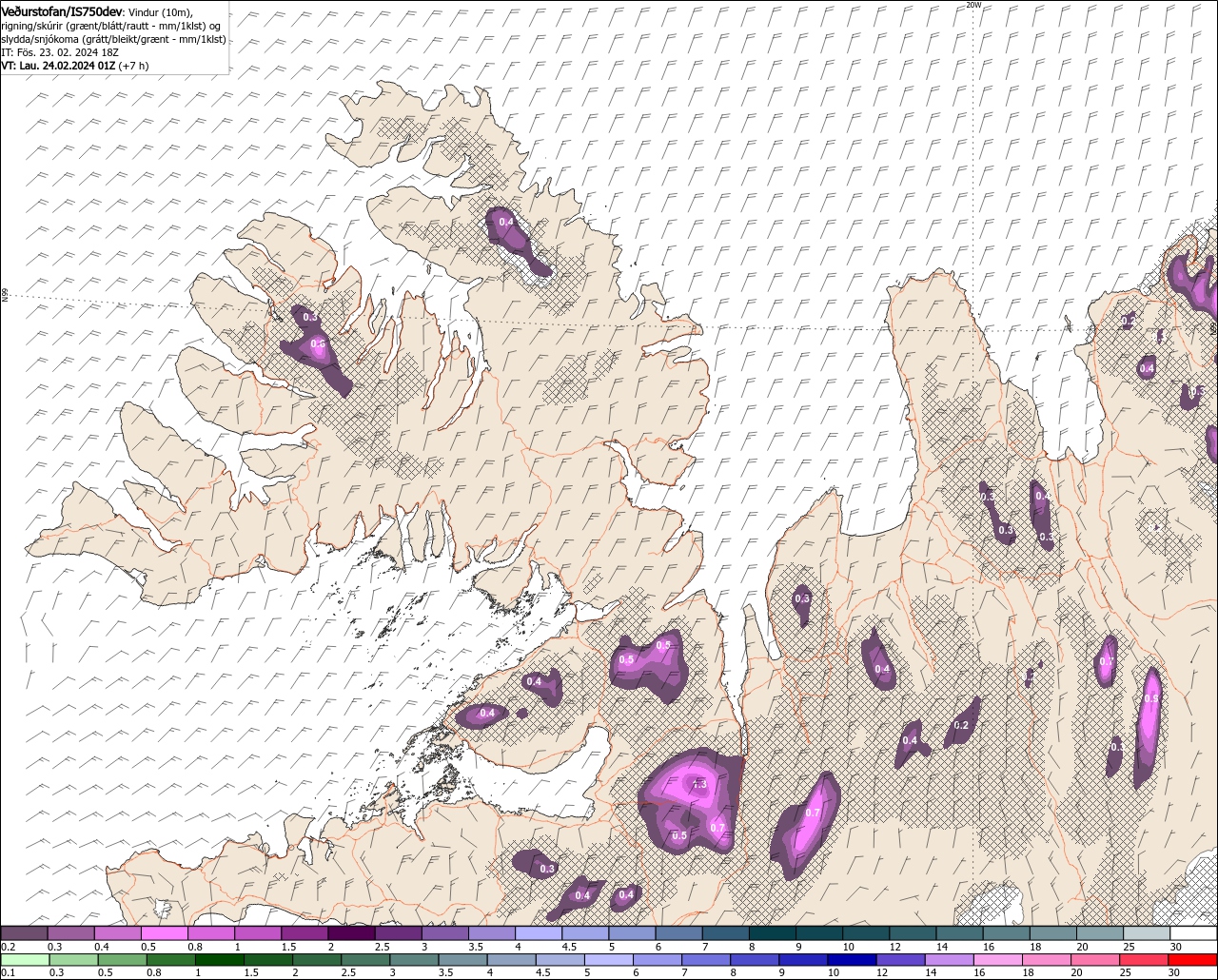
Task: Pick lower legend swatch starting at 0.8
Action: click(171, 960)
